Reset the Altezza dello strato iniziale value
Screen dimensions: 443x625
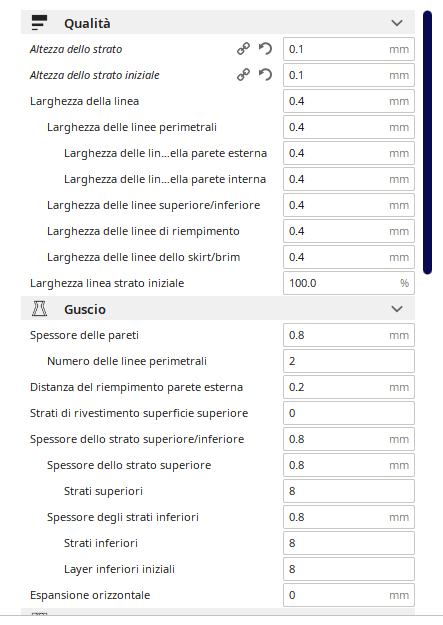coord(265,75)
